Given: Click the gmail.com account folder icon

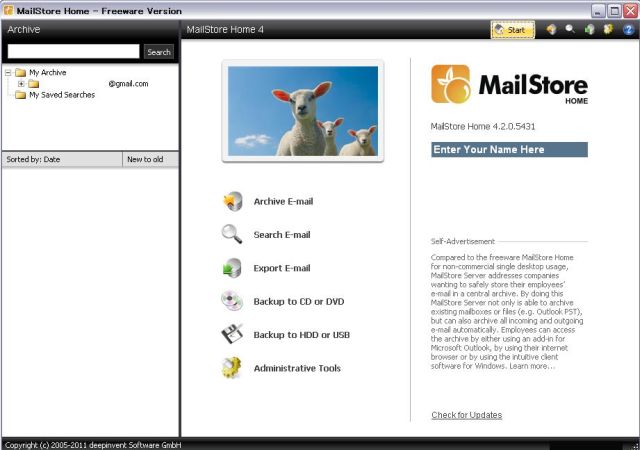Looking at the screenshot, I should click(x=33, y=84).
